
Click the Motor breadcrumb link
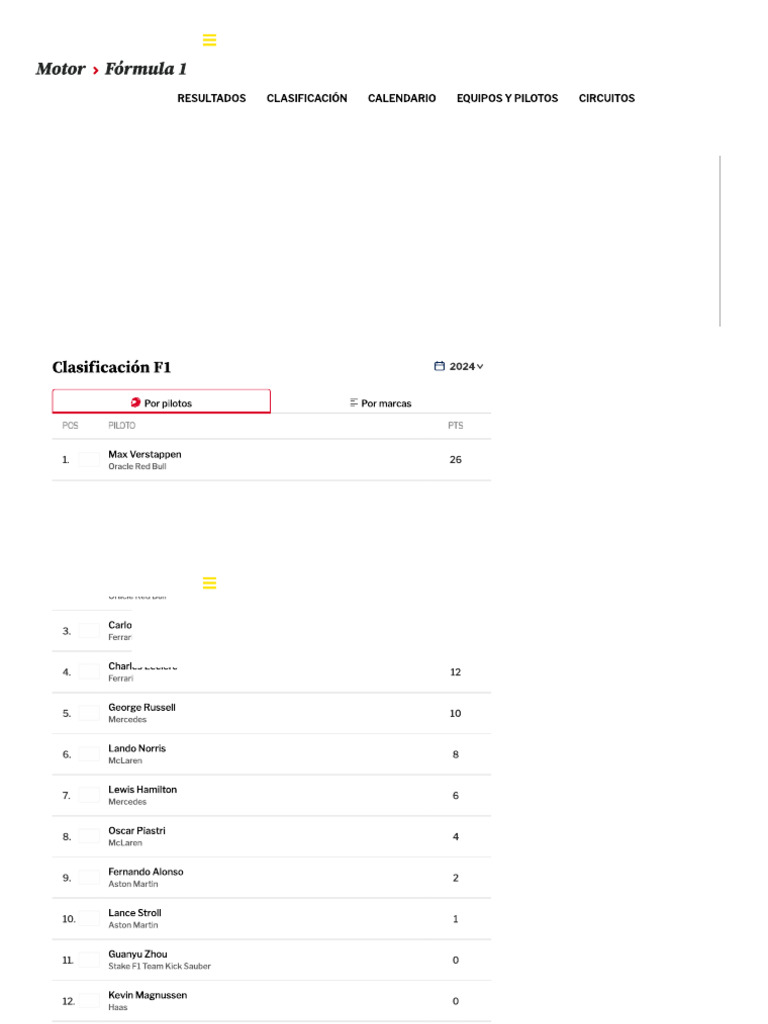pos(60,69)
